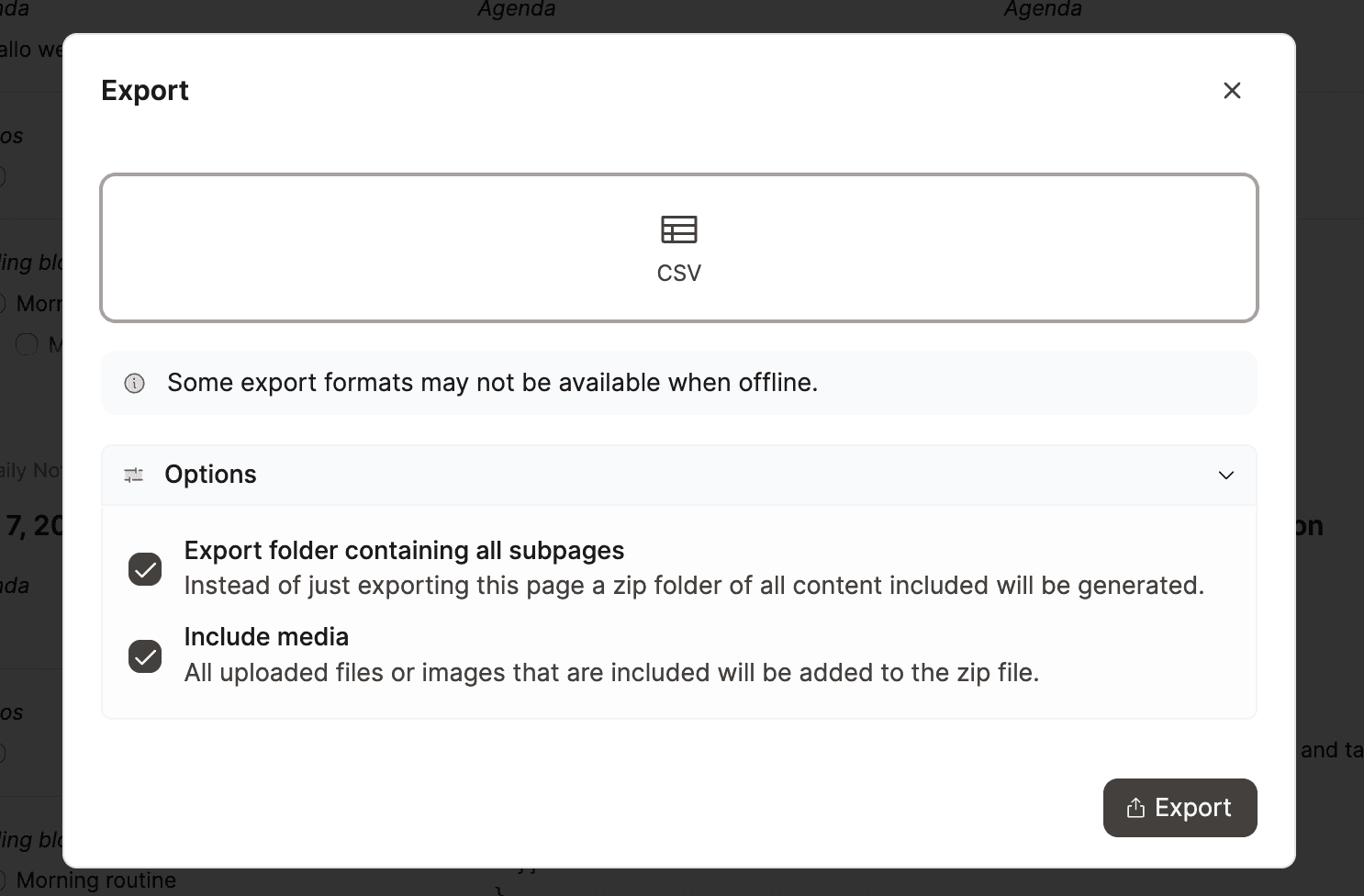
Task: Click the center Agenda heading in background
Action: click(x=517, y=9)
